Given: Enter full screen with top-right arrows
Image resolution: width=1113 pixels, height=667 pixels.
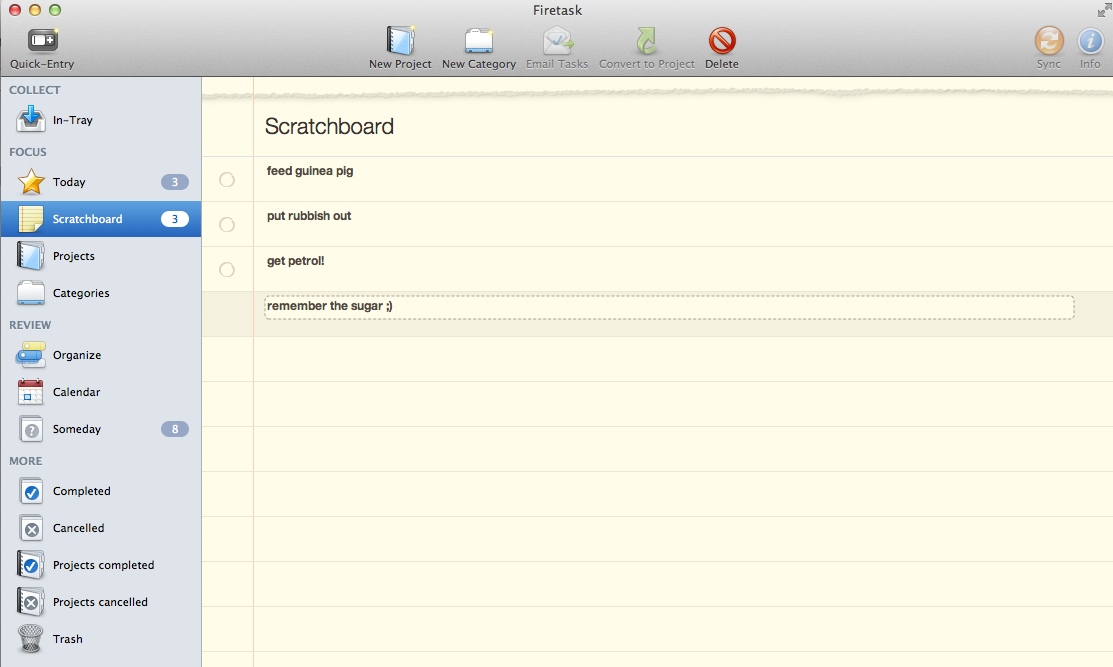Looking at the screenshot, I should (1103, 10).
